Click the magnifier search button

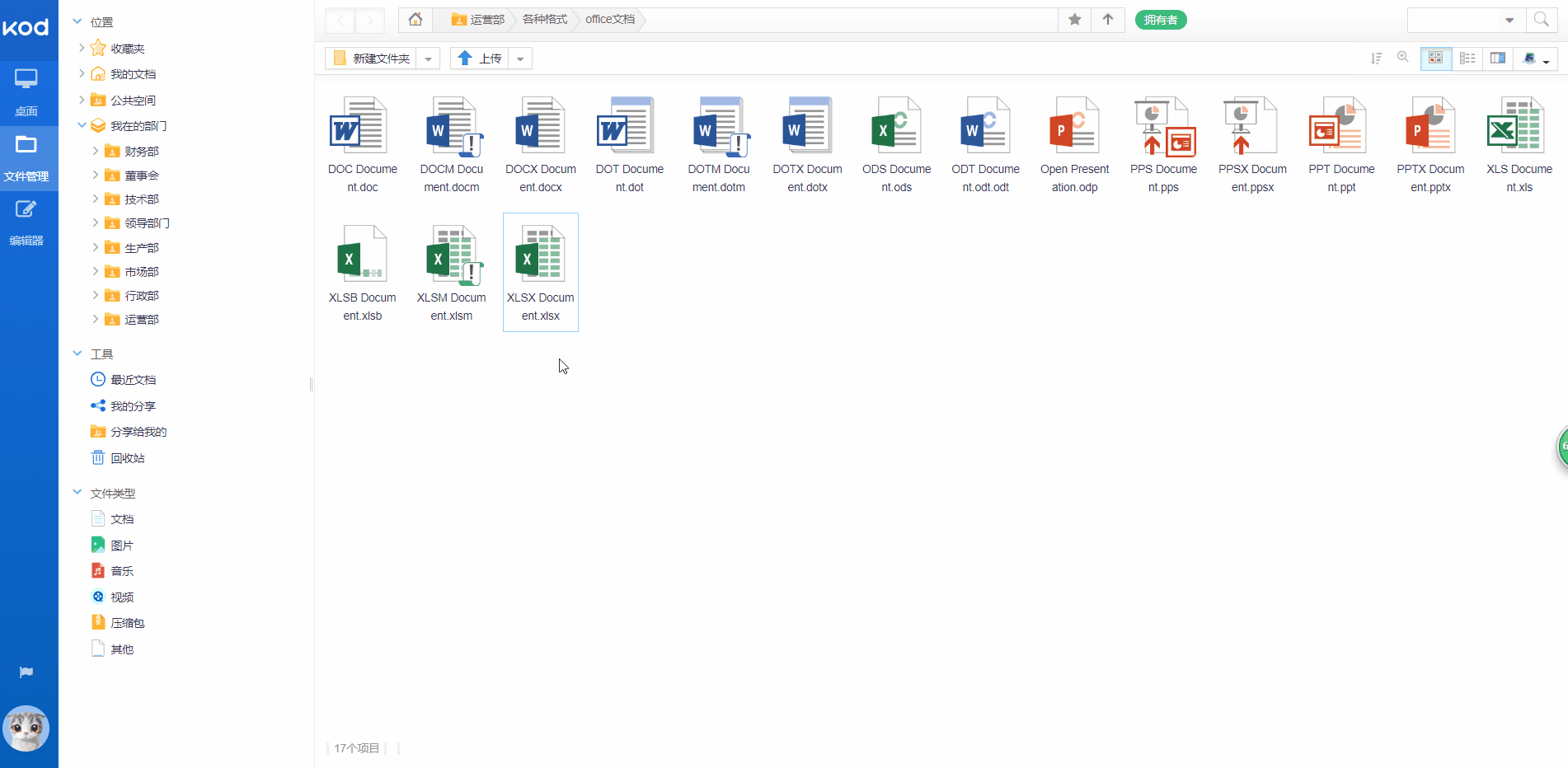tap(1541, 20)
